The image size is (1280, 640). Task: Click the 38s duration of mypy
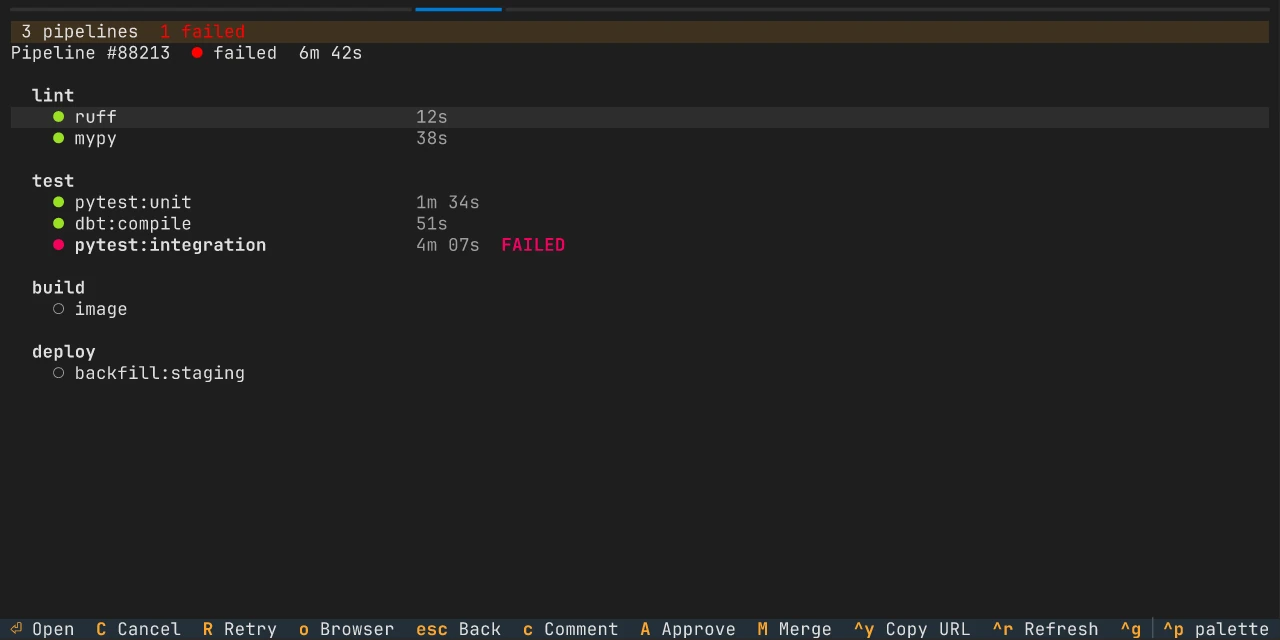(x=432, y=138)
